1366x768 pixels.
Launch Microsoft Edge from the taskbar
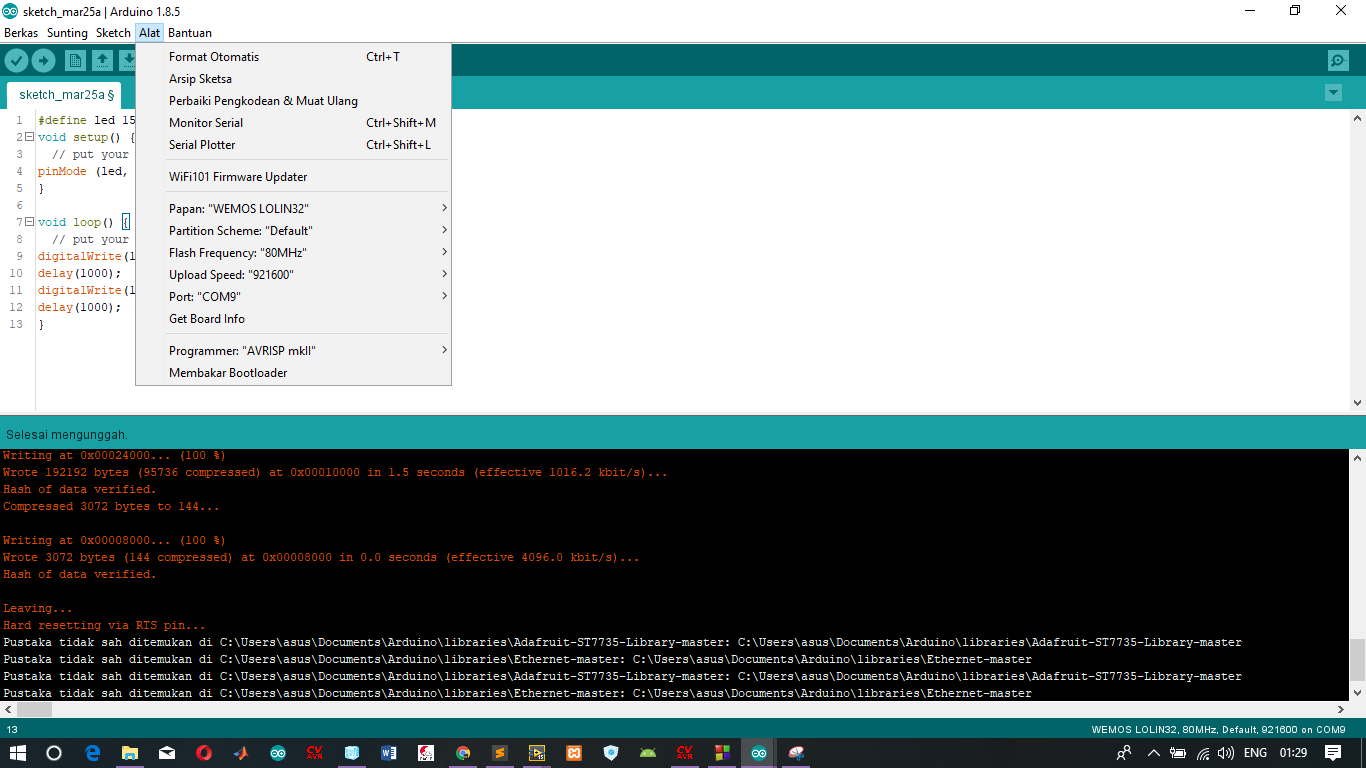tap(93, 753)
